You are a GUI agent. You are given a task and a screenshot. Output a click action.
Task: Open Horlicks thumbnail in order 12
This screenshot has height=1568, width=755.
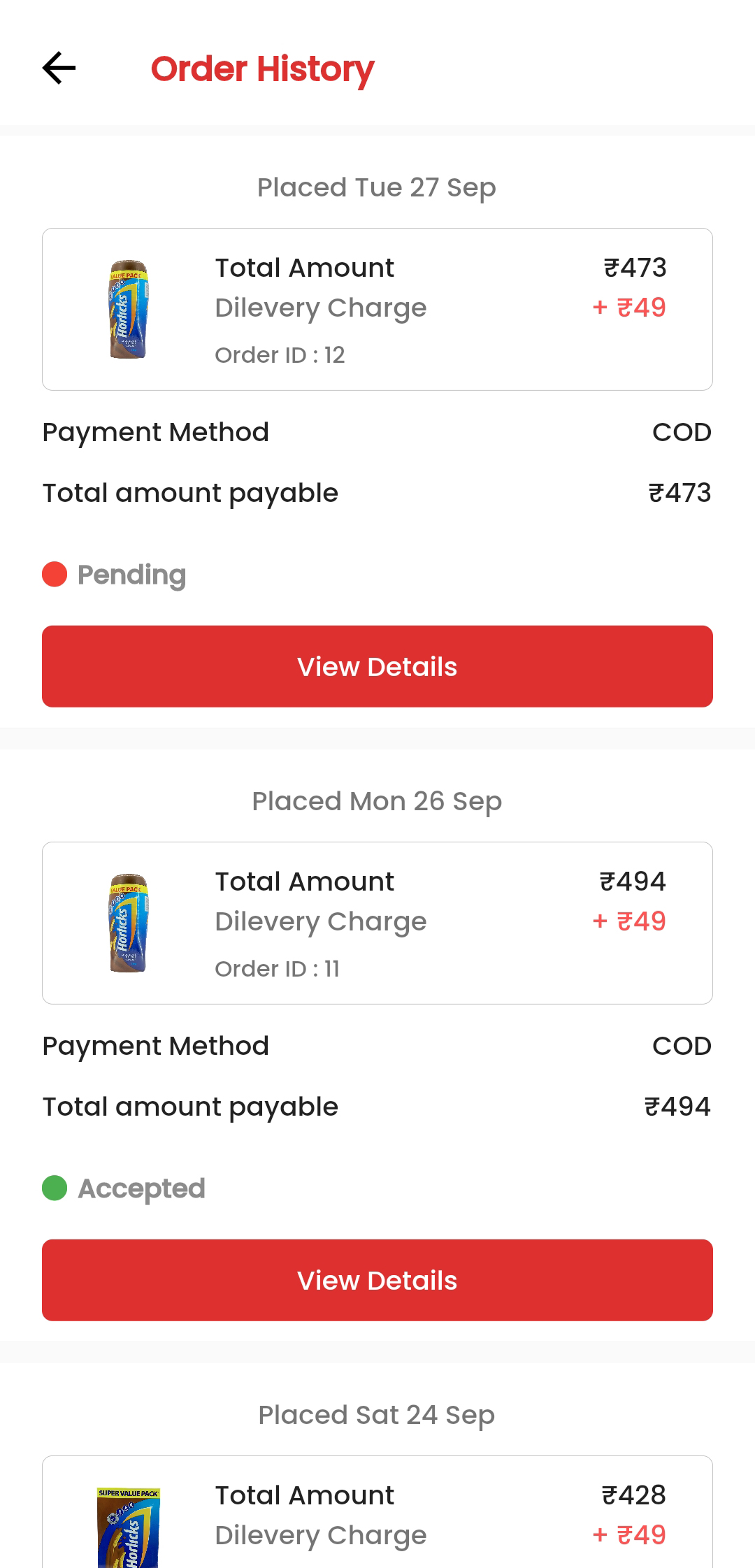[x=129, y=309]
